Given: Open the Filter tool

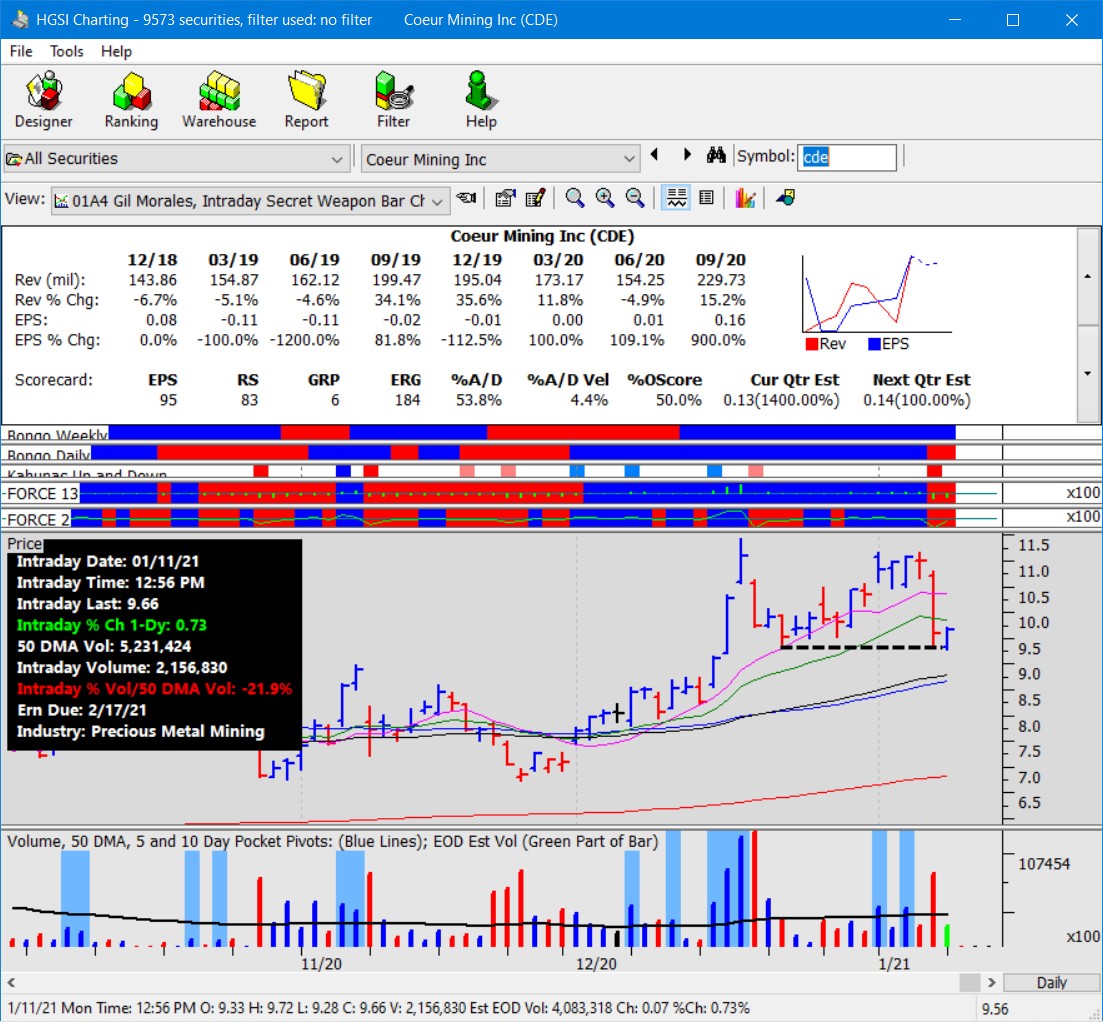Looking at the screenshot, I should point(393,99).
